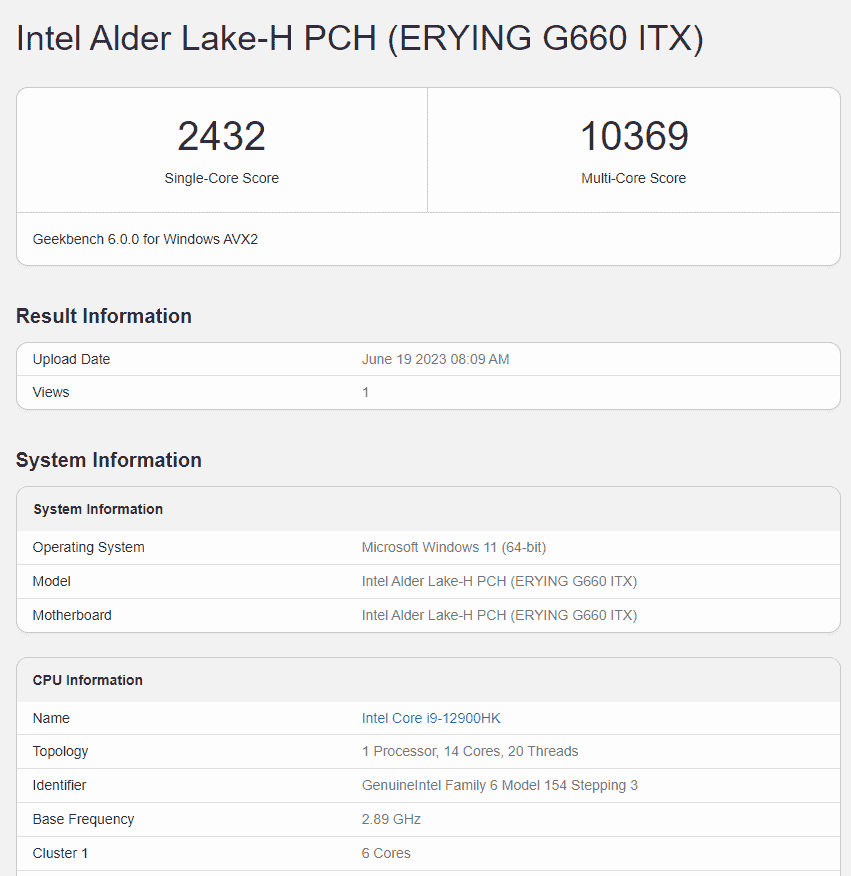Click the Views row label
851x876 pixels.
[51, 392]
